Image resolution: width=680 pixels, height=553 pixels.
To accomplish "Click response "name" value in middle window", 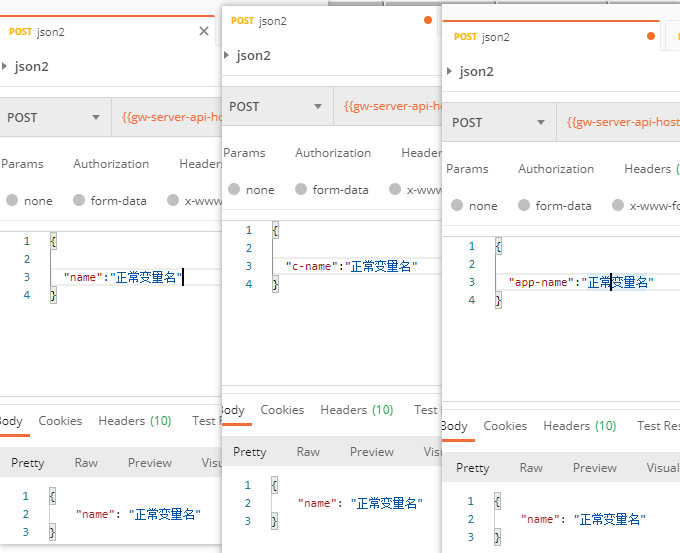I will click(x=387, y=504).
